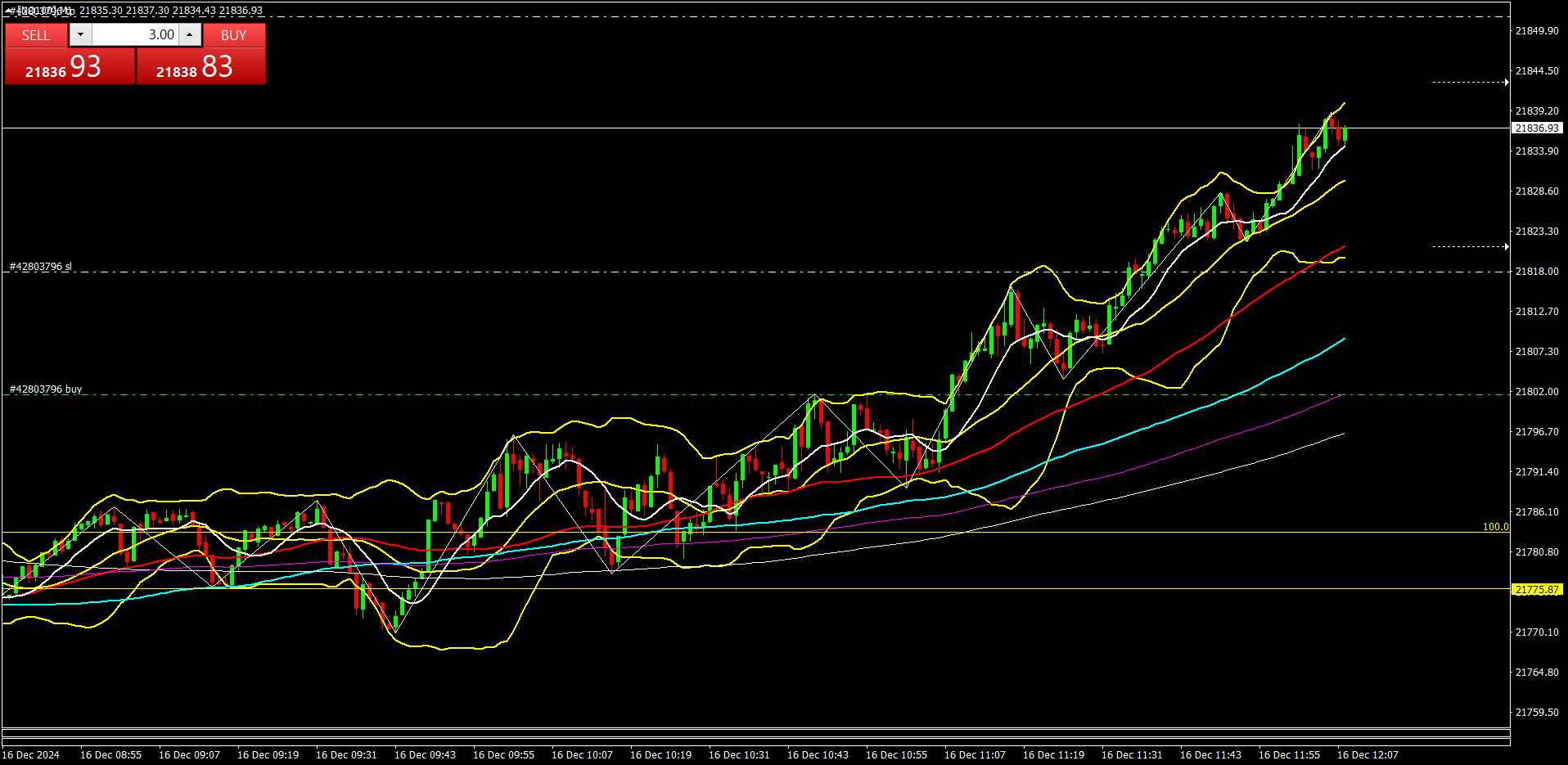
Task: Click the upper dotted arrow marker near 21844.50
Action: 1470,82
